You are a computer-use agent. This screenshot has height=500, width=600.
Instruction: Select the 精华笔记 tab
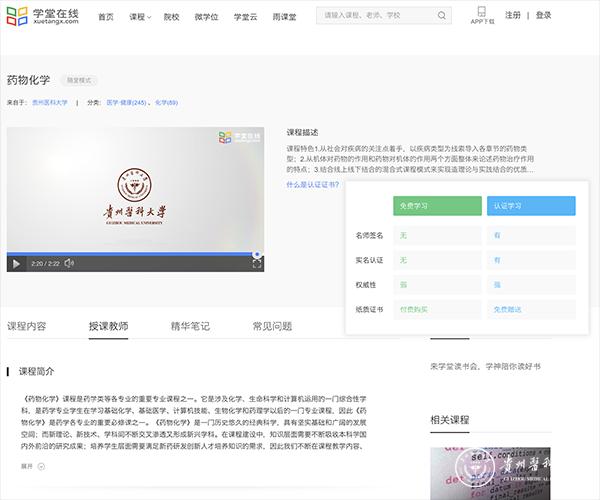point(190,326)
